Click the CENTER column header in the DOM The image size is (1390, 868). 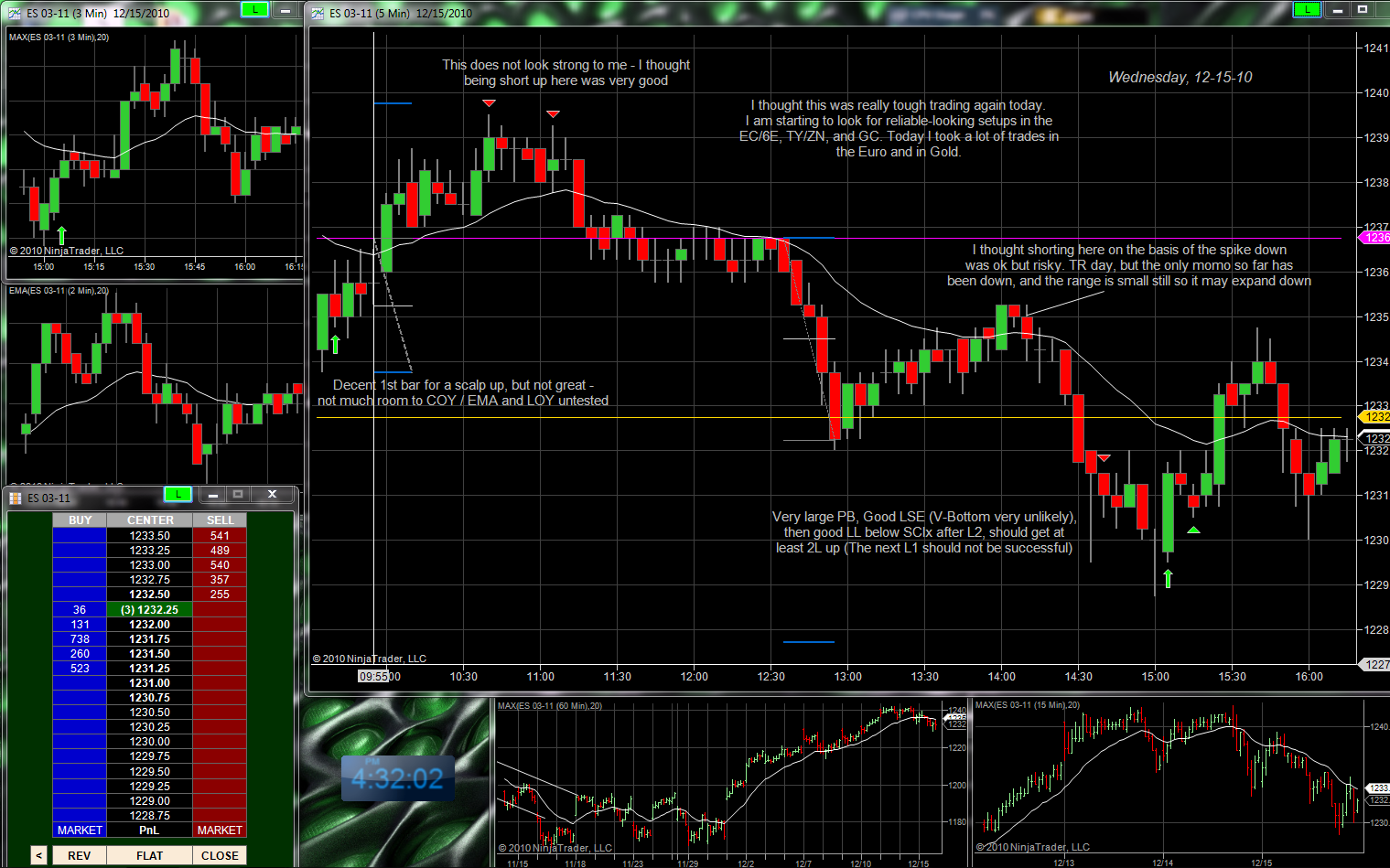(x=150, y=520)
